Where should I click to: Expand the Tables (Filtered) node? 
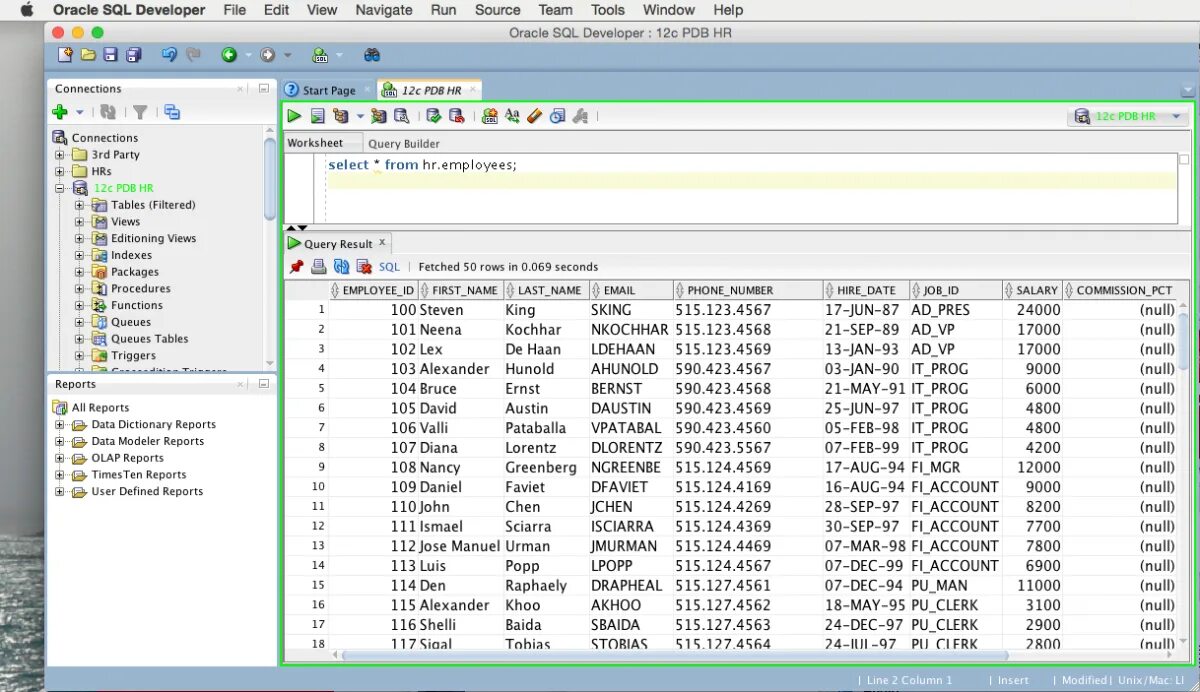(80, 205)
